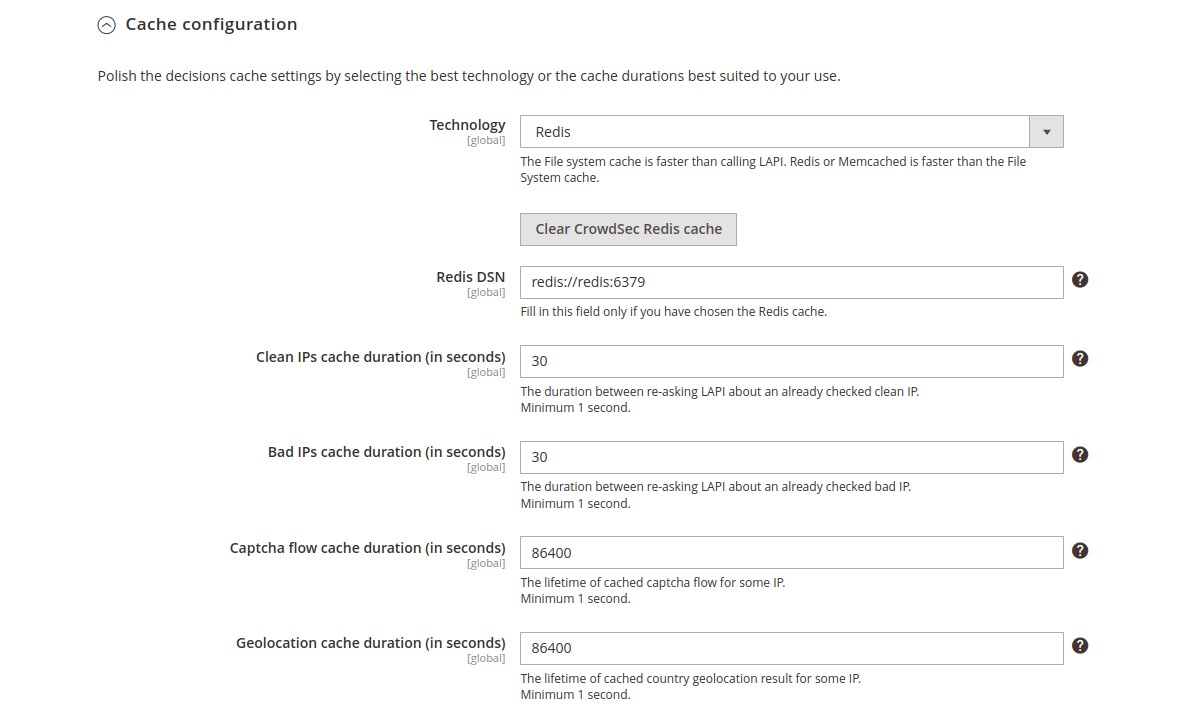1200x724 pixels.
Task: Click the Redis DSN field label
Action: pos(470,277)
